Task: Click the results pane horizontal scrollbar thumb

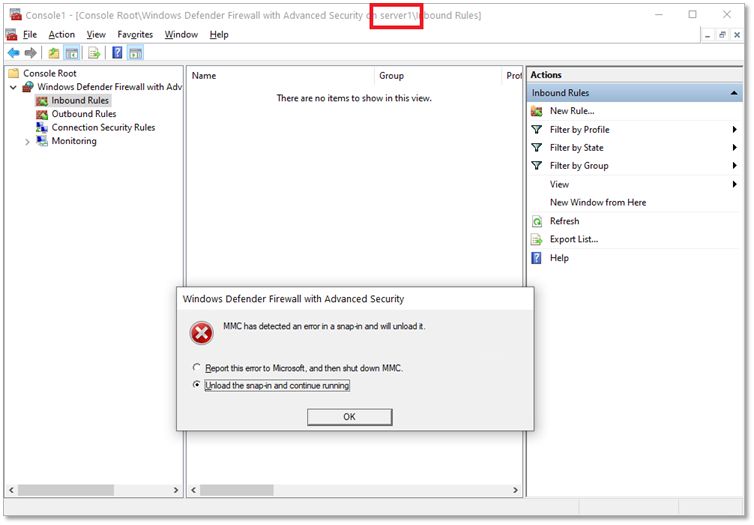Action: (237, 490)
